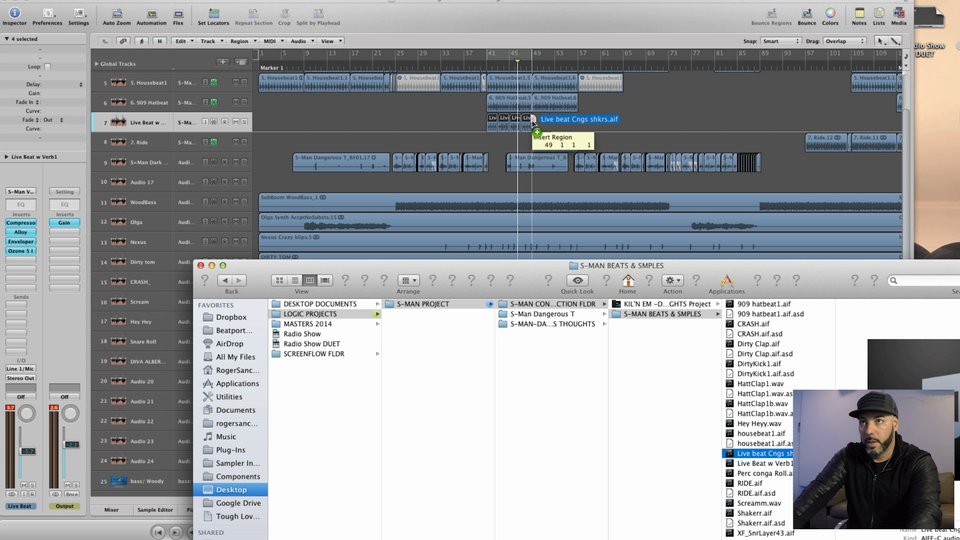Open the Region menu in arrange area
The image size is (960, 540).
(x=242, y=41)
